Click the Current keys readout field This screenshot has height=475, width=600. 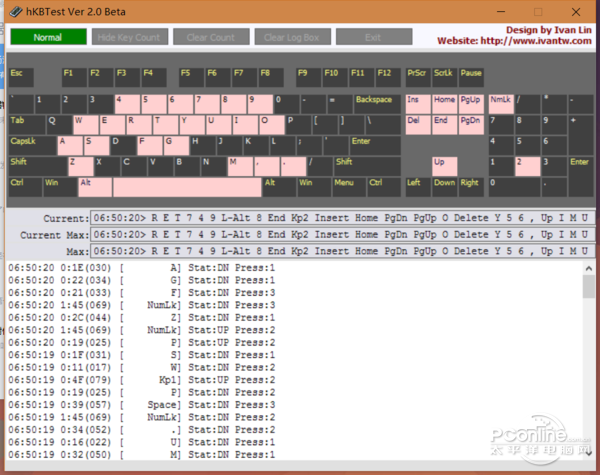click(342, 218)
